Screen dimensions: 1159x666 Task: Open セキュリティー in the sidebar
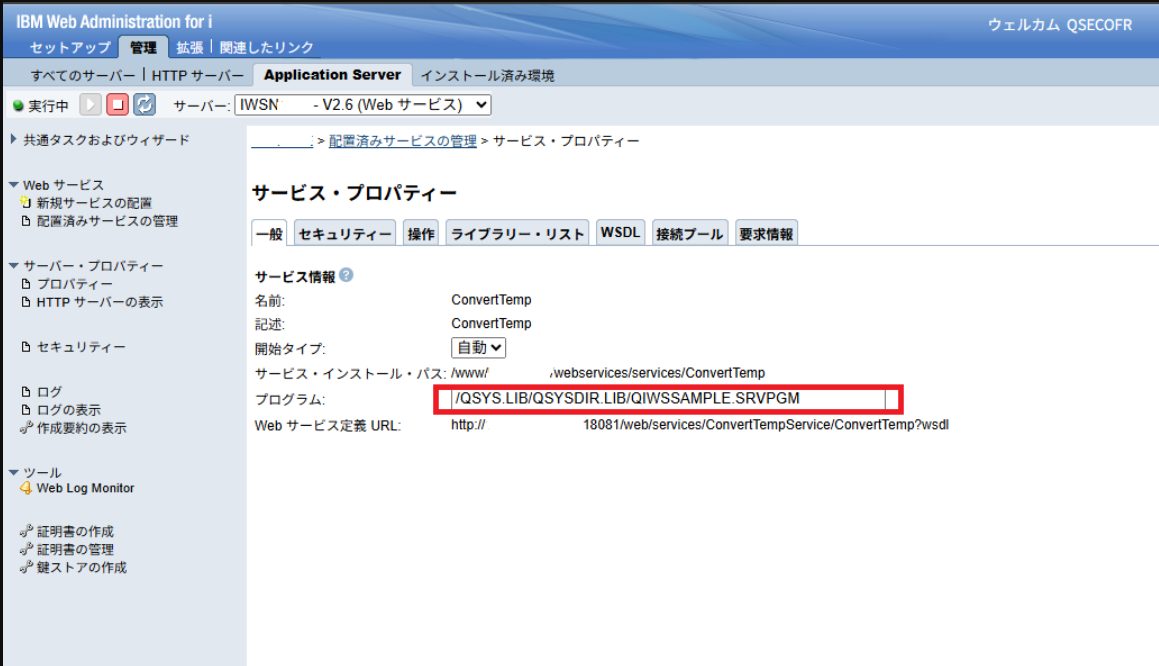tap(81, 346)
